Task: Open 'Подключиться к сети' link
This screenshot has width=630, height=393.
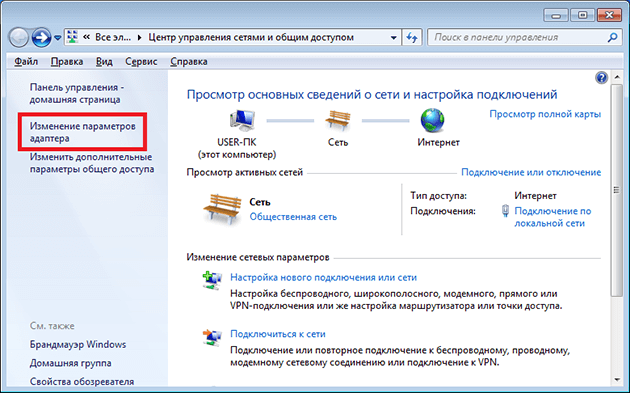Action: (x=278, y=334)
